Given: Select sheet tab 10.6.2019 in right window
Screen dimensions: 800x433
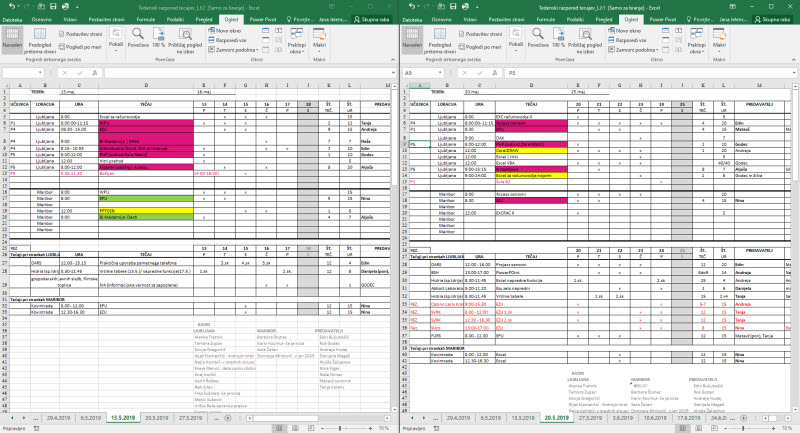Looking at the screenshot, I should pos(655,418).
